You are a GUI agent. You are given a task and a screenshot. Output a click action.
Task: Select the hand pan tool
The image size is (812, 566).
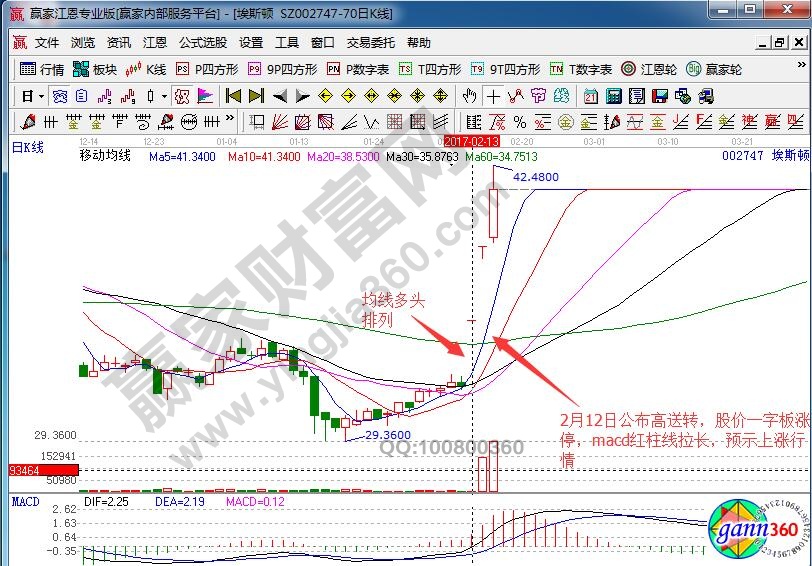click(469, 96)
